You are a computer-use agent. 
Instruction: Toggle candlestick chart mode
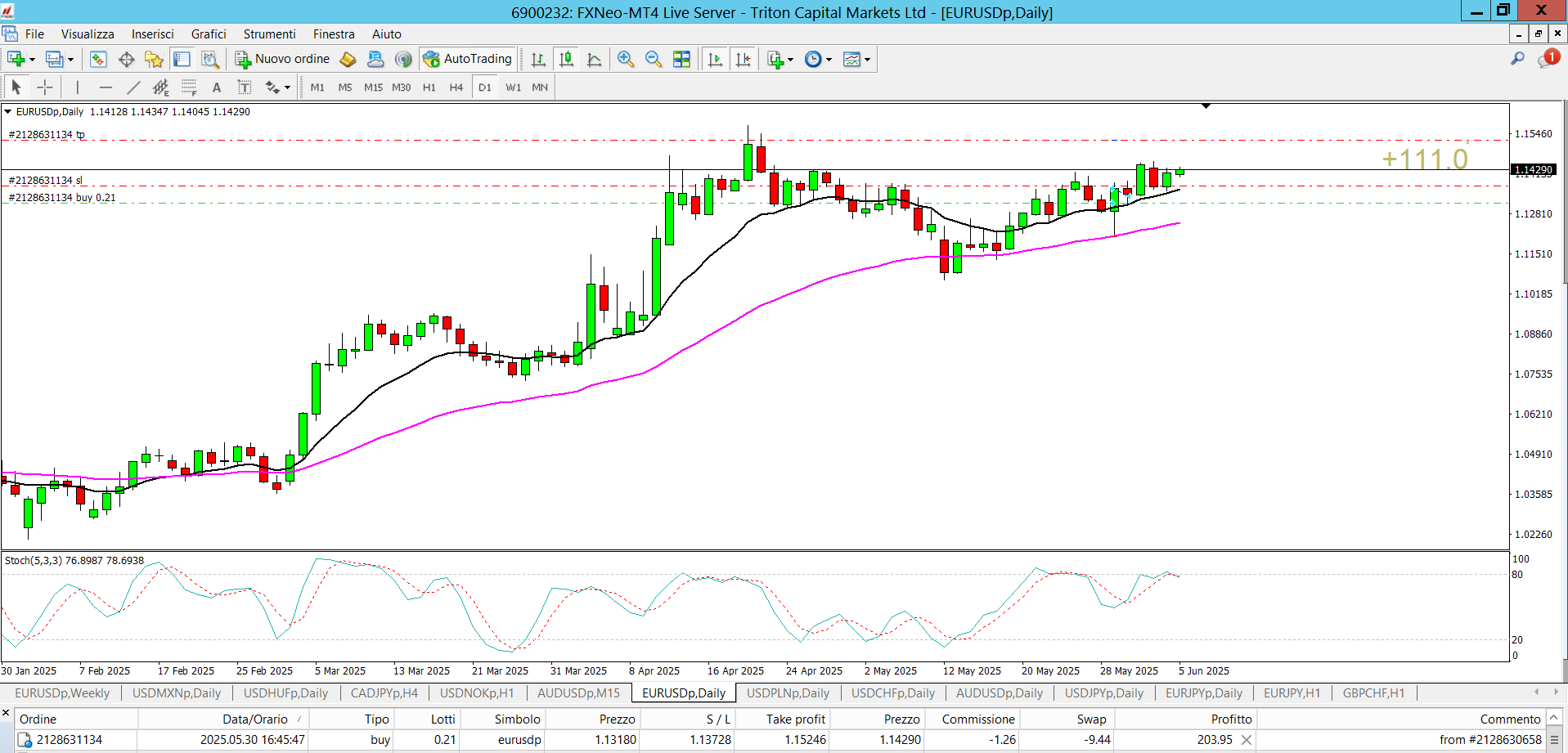pyautogui.click(x=566, y=59)
